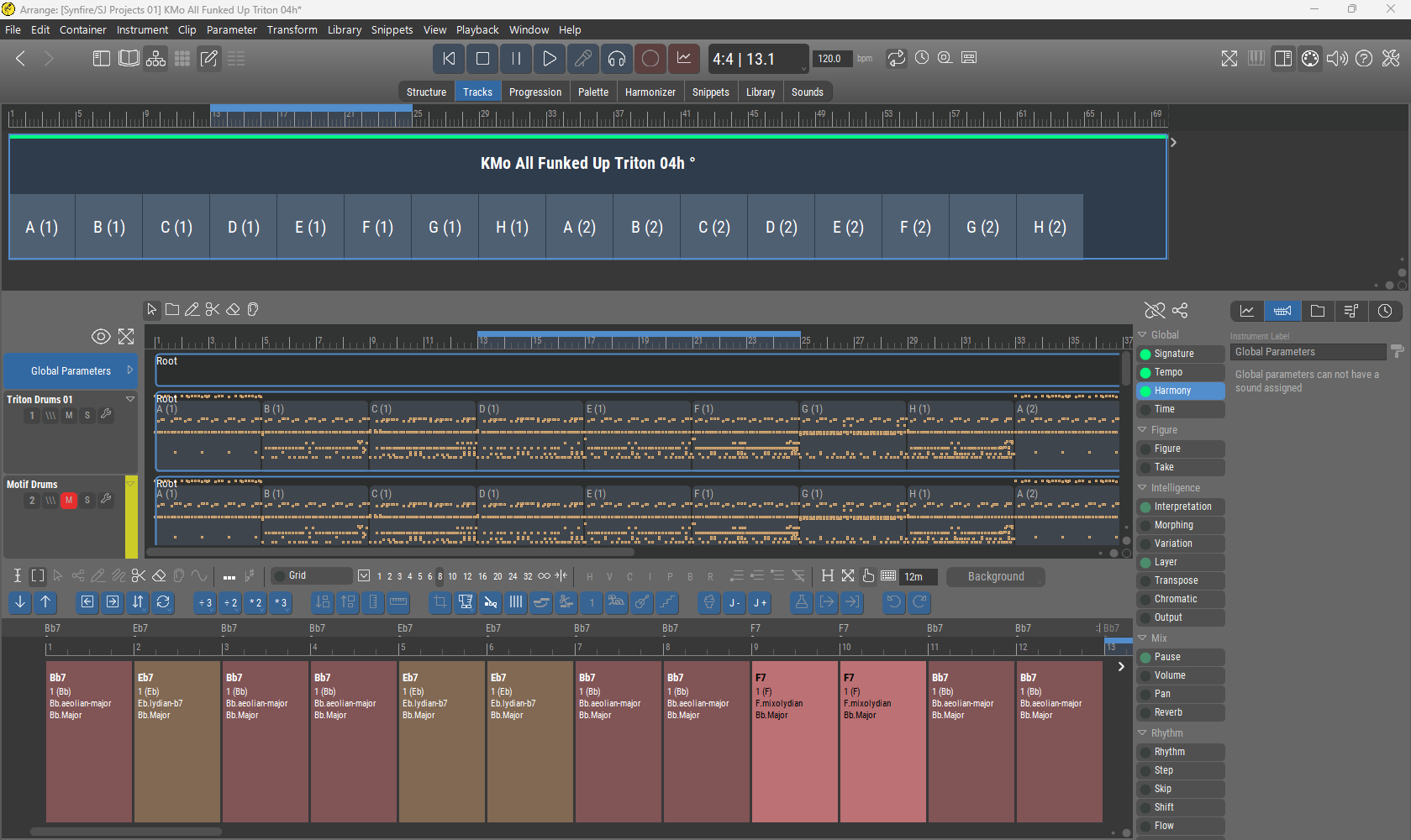The height and width of the screenshot is (840, 1411).
Task: Open the Help question mark icon
Action: (x=1364, y=59)
